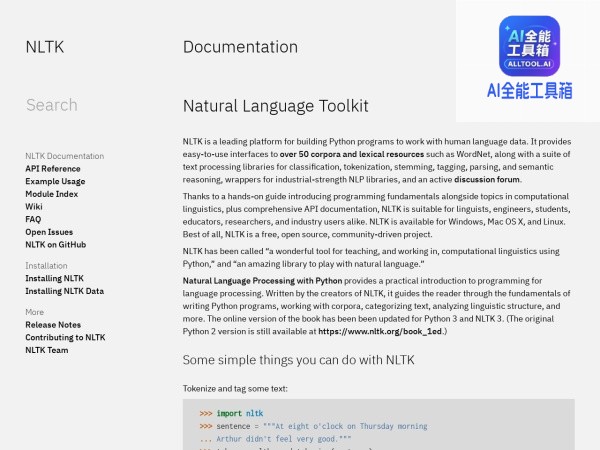600x450 pixels.
Task: Visit the Wiki link in sidebar
Action: point(34,207)
